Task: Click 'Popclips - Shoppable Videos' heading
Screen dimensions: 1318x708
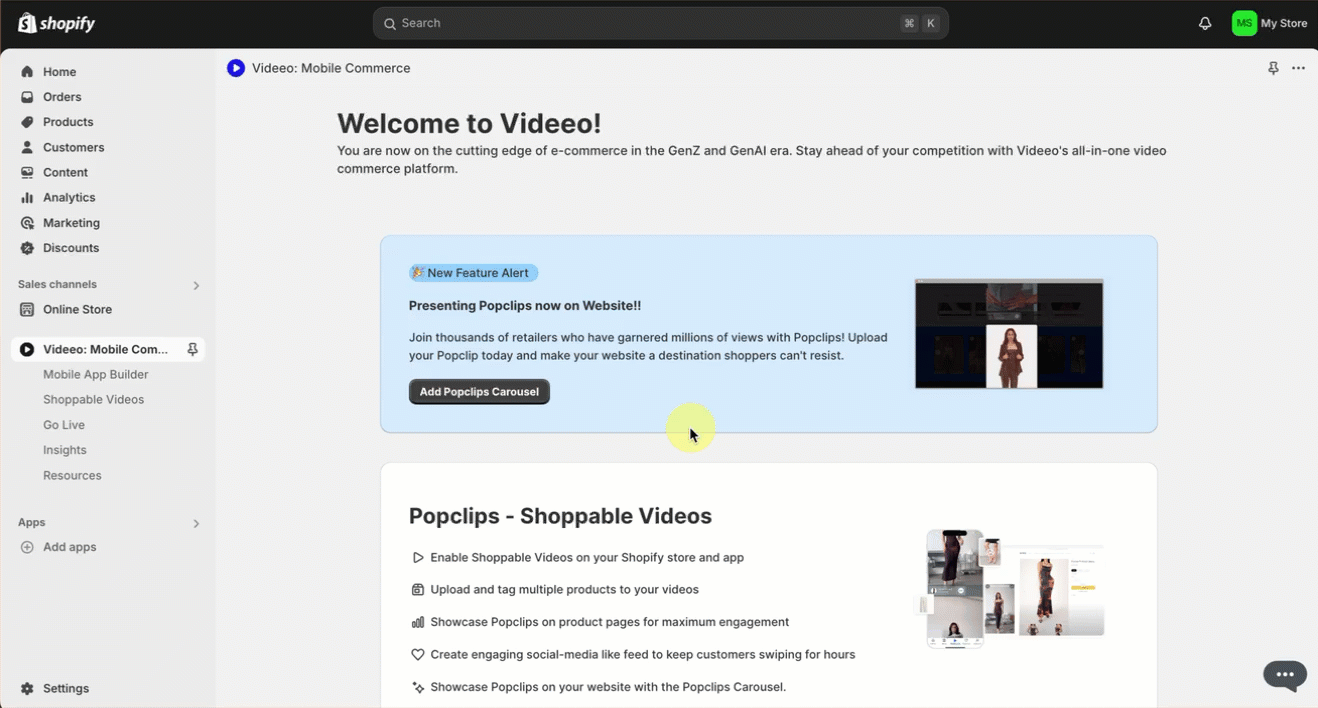Action: coord(560,517)
